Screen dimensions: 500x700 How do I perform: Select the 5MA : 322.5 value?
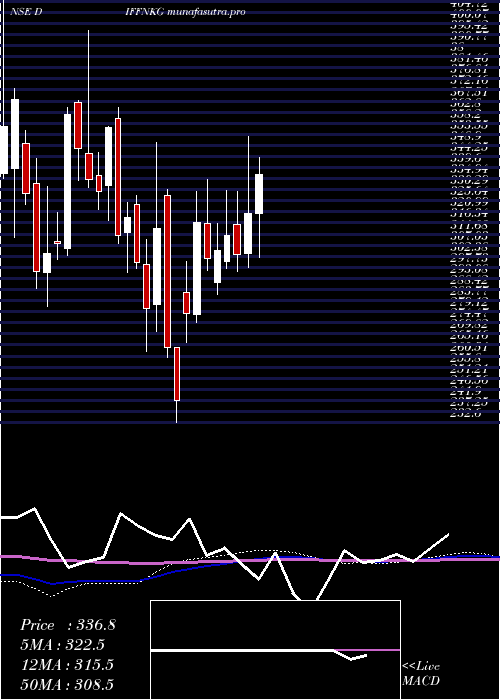pyautogui.click(x=65, y=645)
